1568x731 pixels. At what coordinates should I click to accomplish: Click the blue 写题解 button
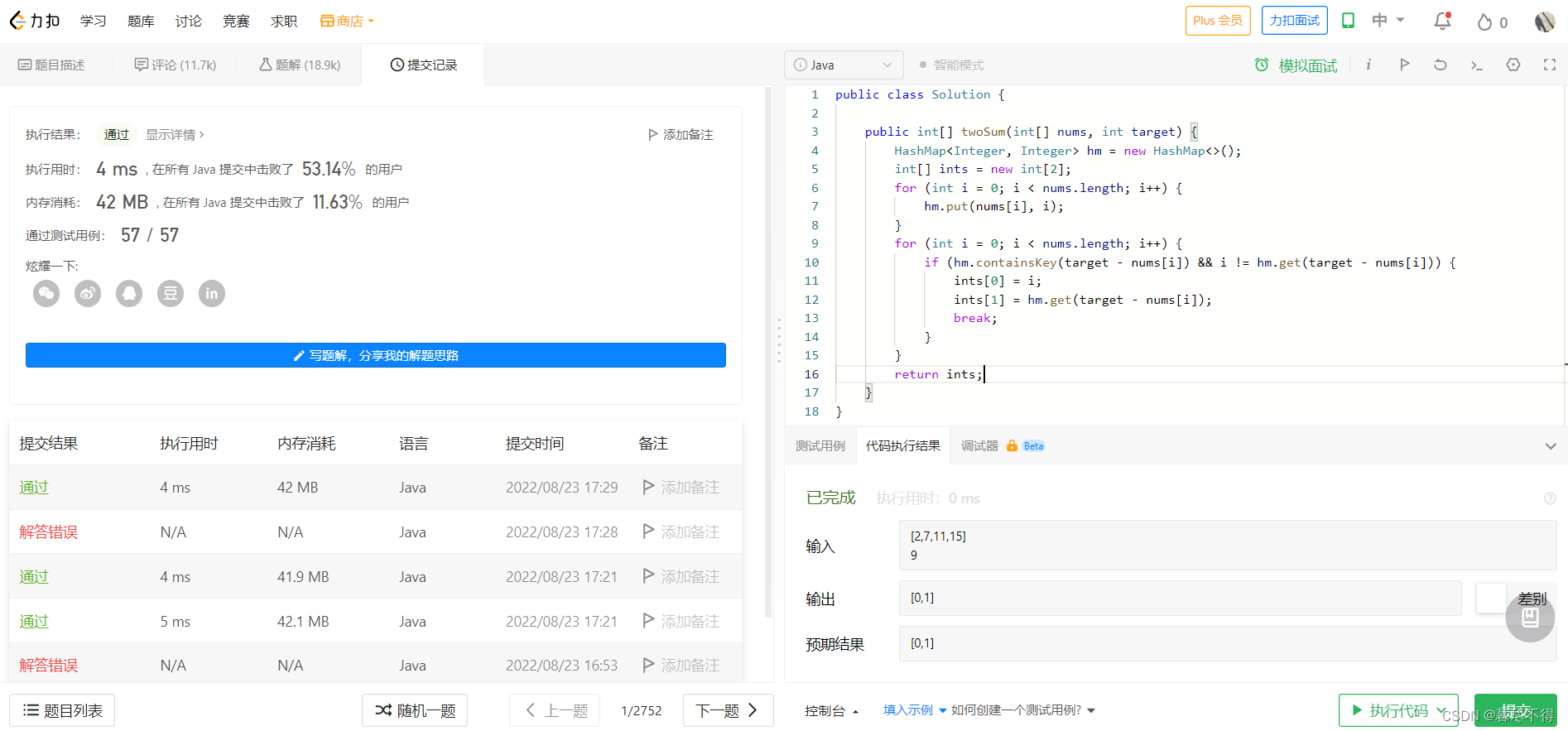click(376, 355)
